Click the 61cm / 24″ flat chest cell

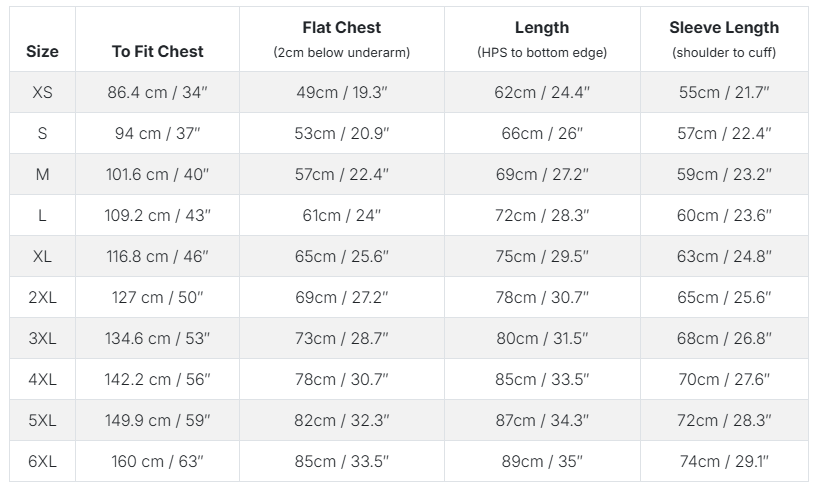[x=341, y=215]
